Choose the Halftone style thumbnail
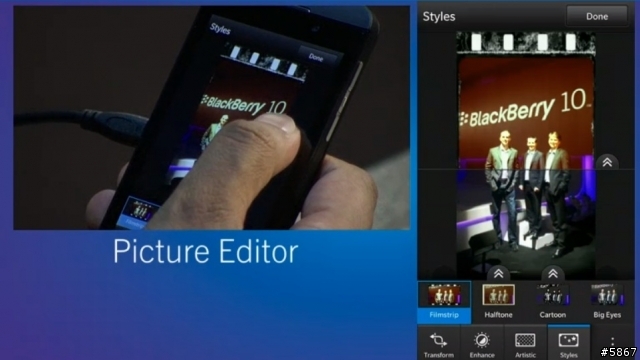This screenshot has width=640, height=360. point(498,302)
